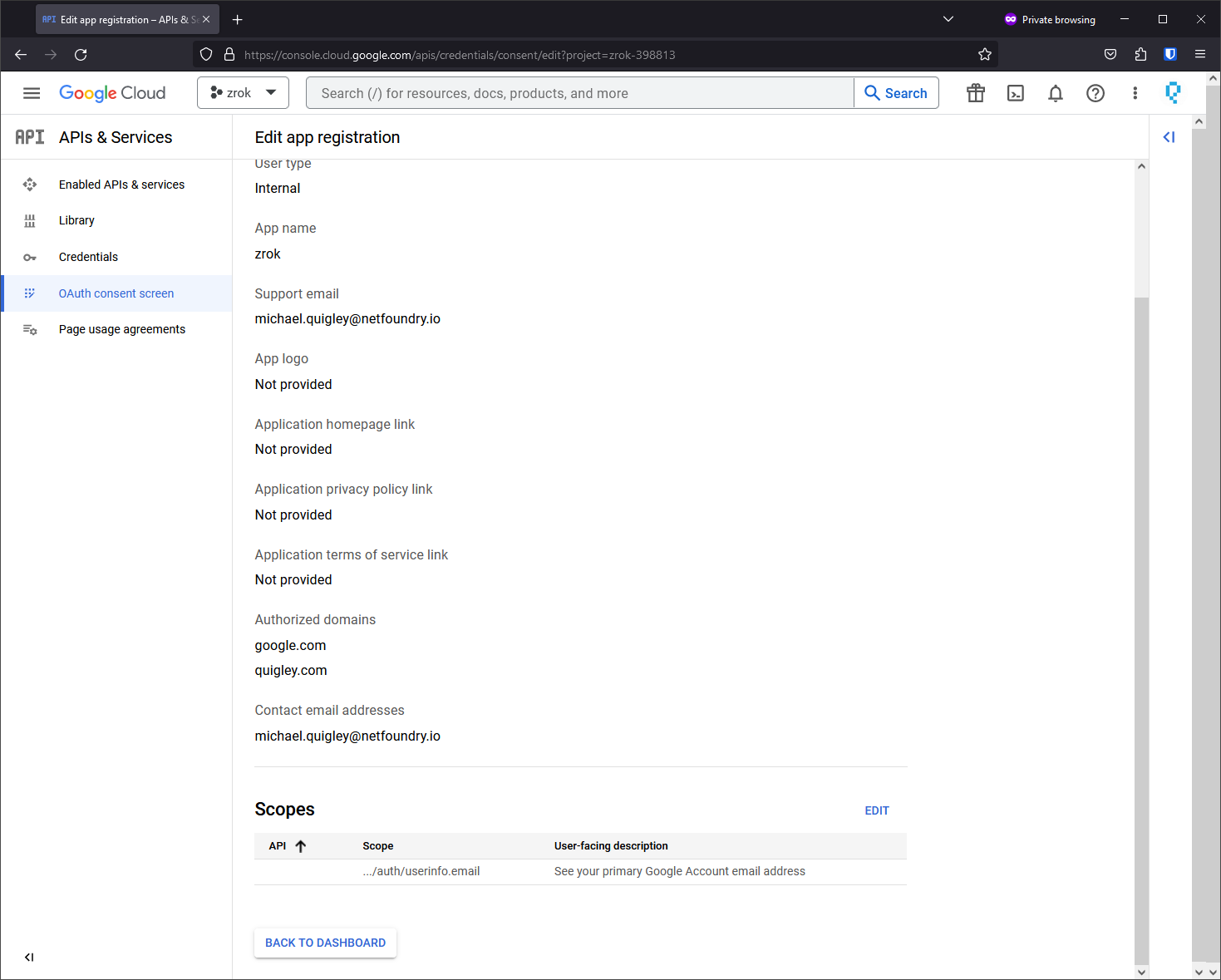The width and height of the screenshot is (1221, 980).
Task: Open the zrok project selector dropdown
Action: pyautogui.click(x=243, y=93)
